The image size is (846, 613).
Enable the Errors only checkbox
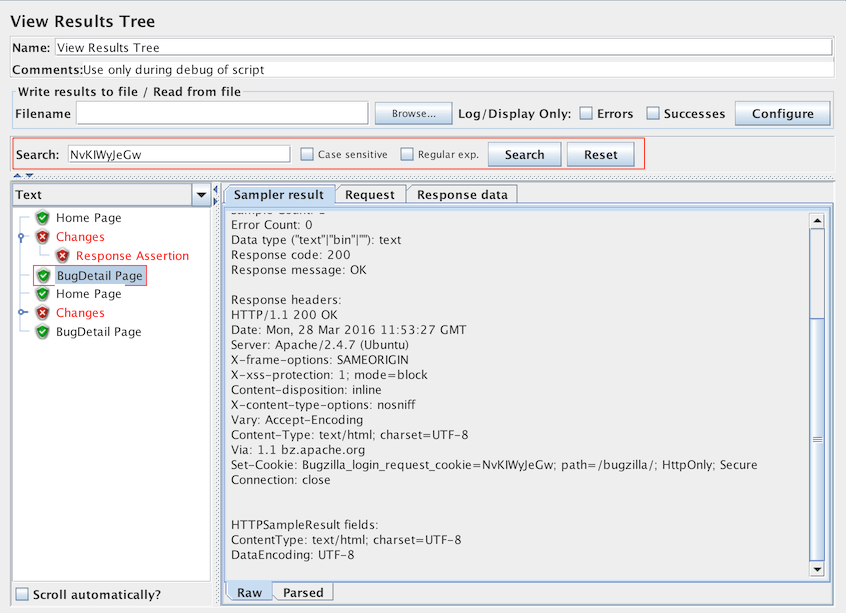[586, 114]
